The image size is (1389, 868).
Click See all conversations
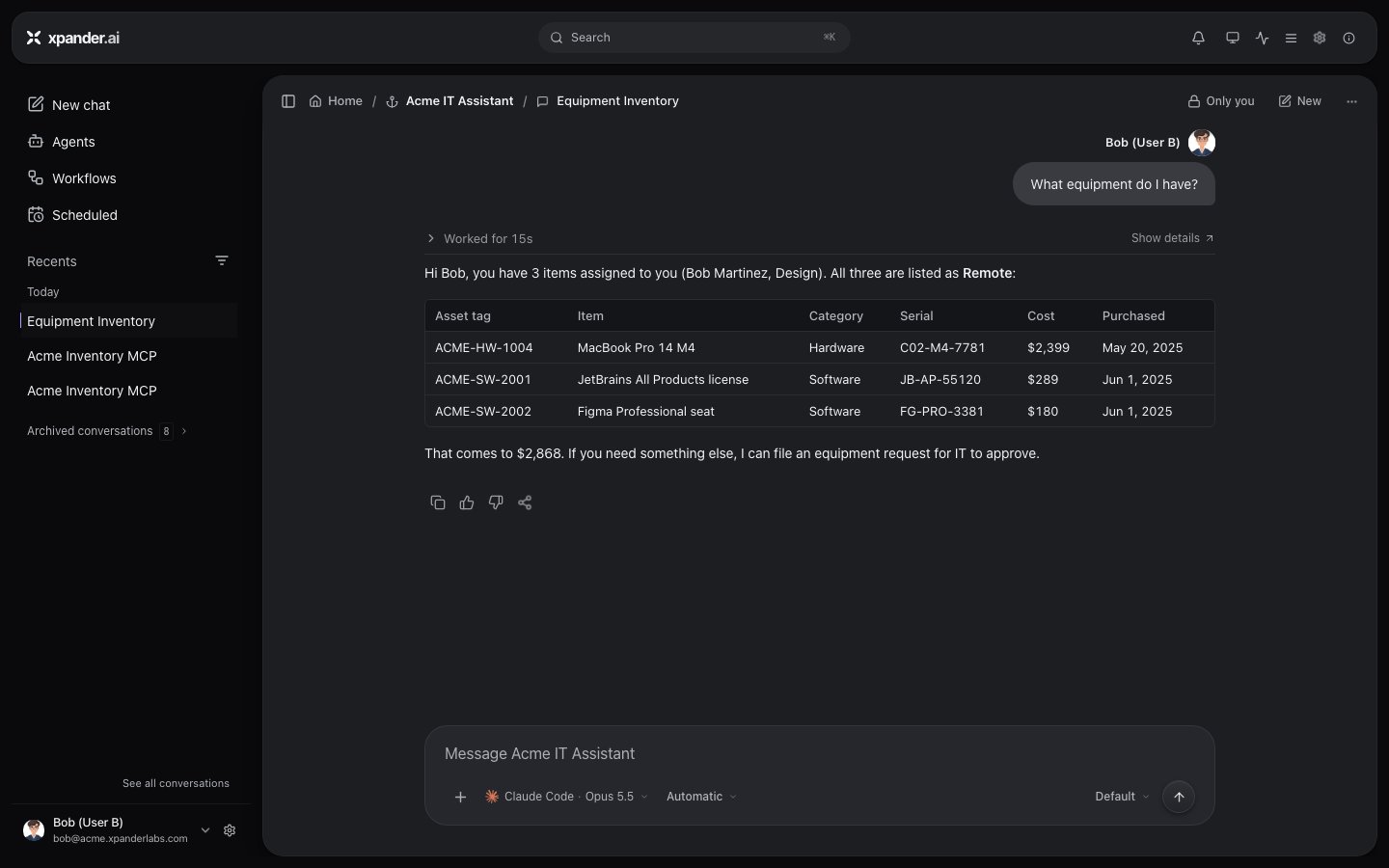[176, 783]
